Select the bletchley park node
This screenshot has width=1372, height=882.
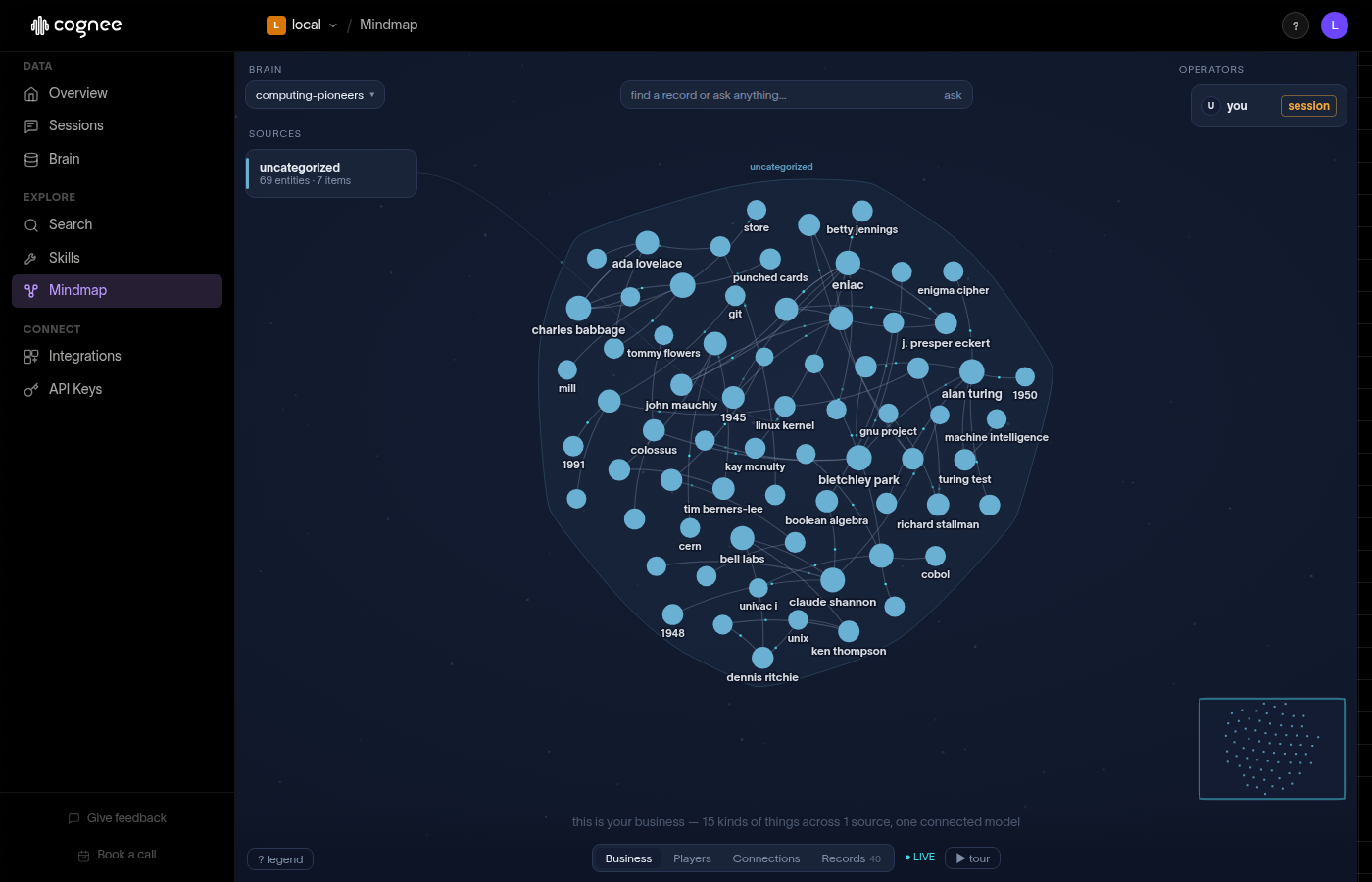[x=858, y=458]
